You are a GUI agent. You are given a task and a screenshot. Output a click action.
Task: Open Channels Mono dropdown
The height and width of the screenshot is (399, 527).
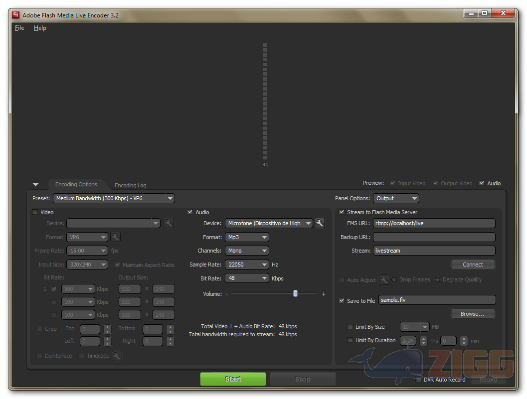(247, 251)
